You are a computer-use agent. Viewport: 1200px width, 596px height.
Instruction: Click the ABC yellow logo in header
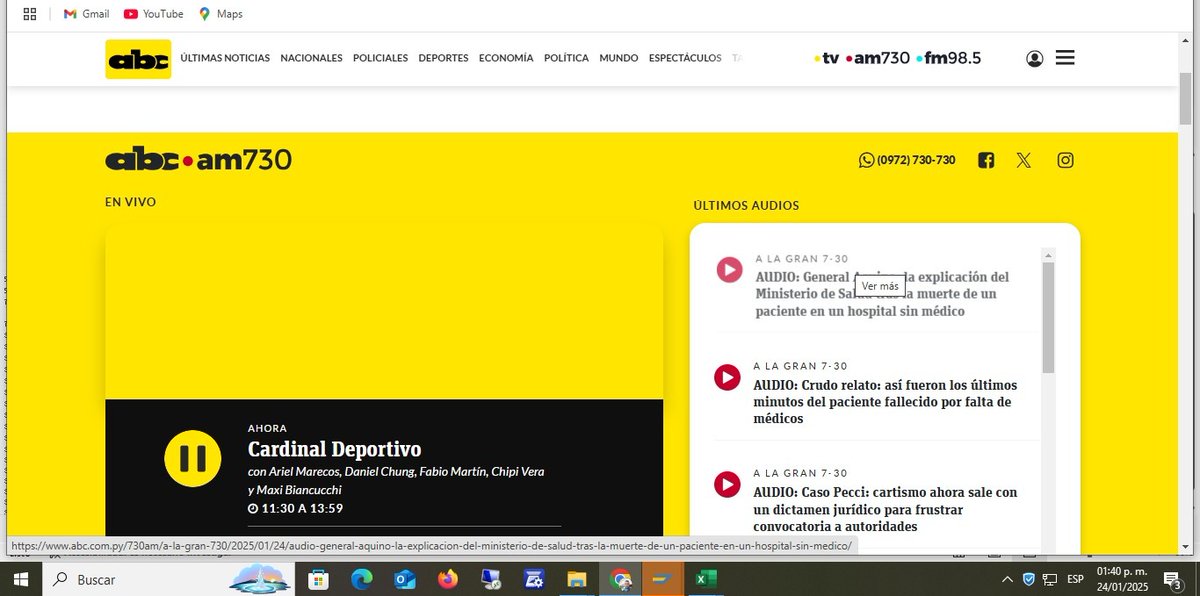(x=138, y=59)
